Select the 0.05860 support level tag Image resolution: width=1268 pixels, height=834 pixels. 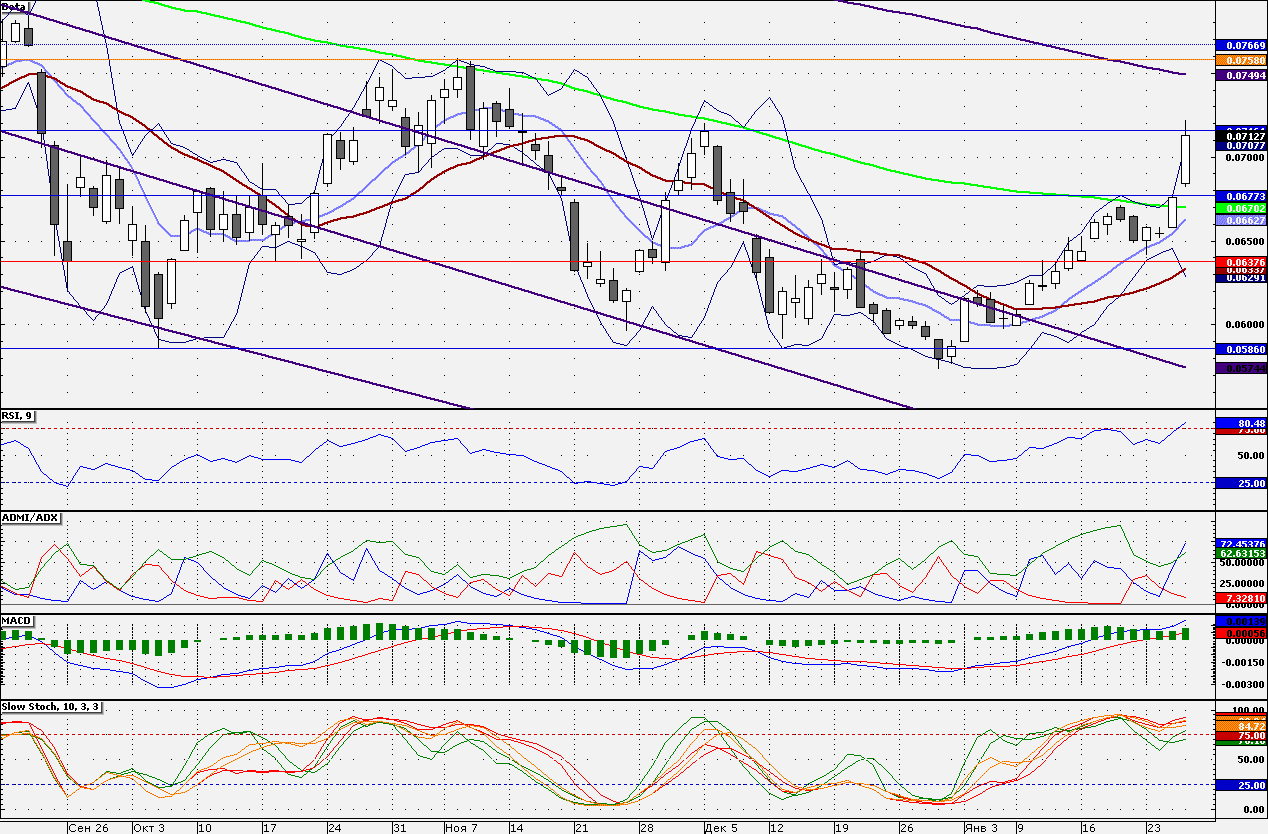(x=1240, y=349)
